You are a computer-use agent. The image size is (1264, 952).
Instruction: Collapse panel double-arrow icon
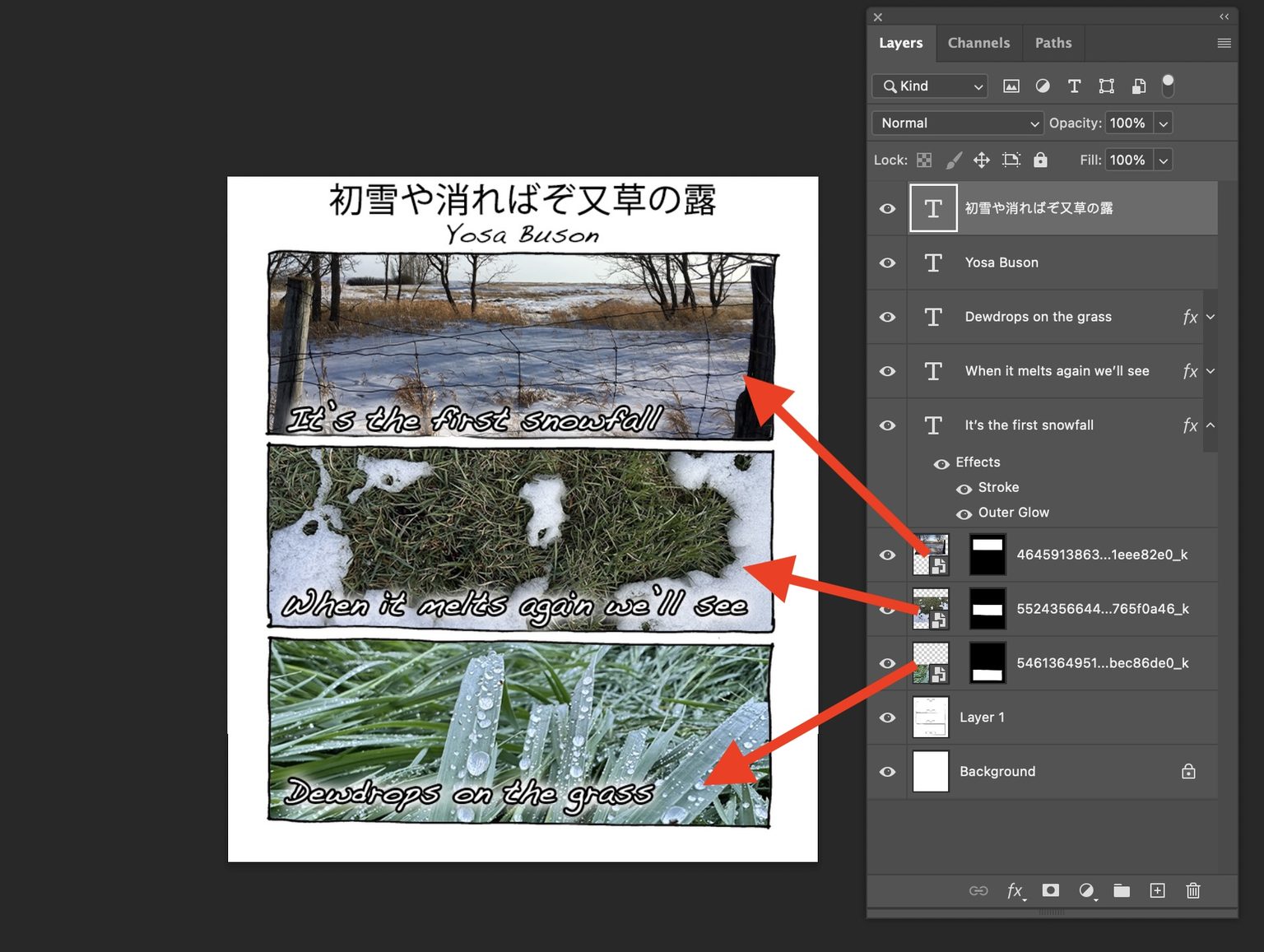pos(1224,16)
